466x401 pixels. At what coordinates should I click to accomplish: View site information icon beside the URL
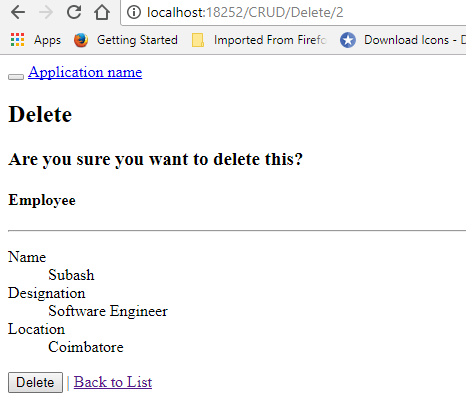tap(134, 13)
